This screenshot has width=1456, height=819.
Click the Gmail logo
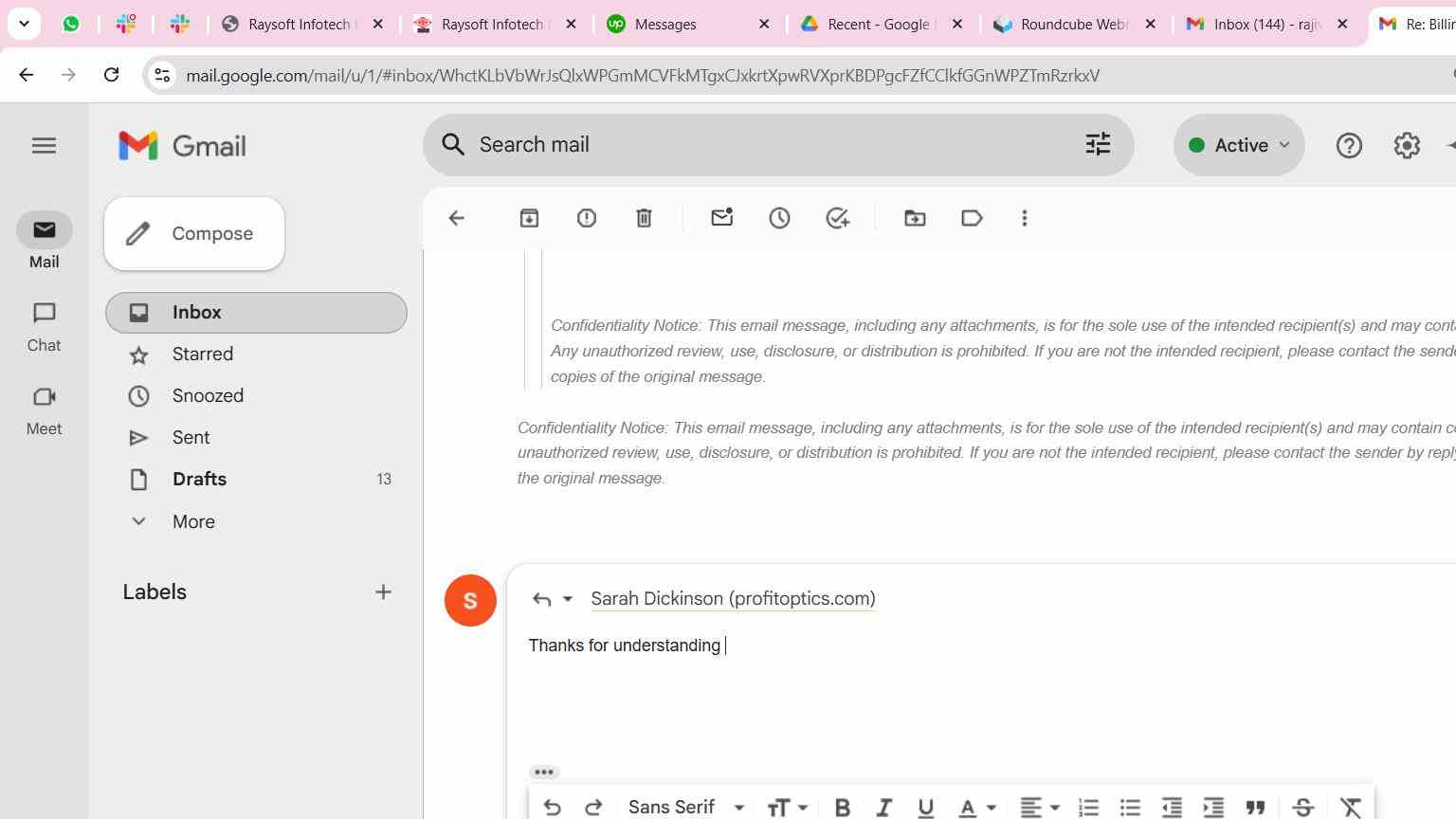click(182, 145)
